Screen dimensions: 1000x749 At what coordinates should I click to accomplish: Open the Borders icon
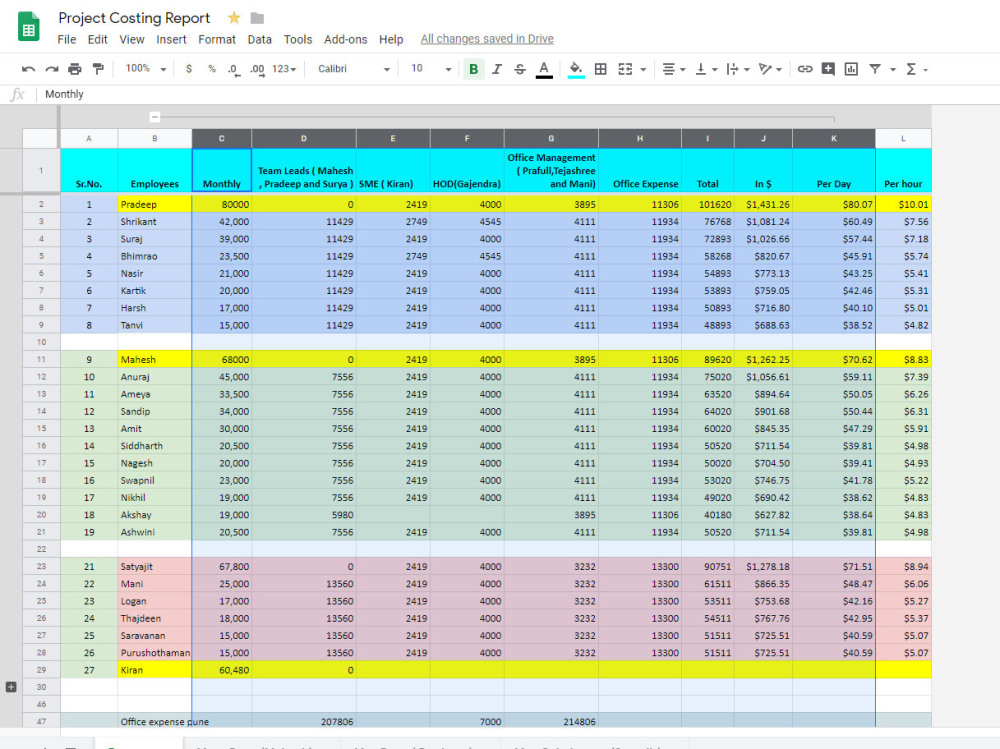pyautogui.click(x=601, y=69)
